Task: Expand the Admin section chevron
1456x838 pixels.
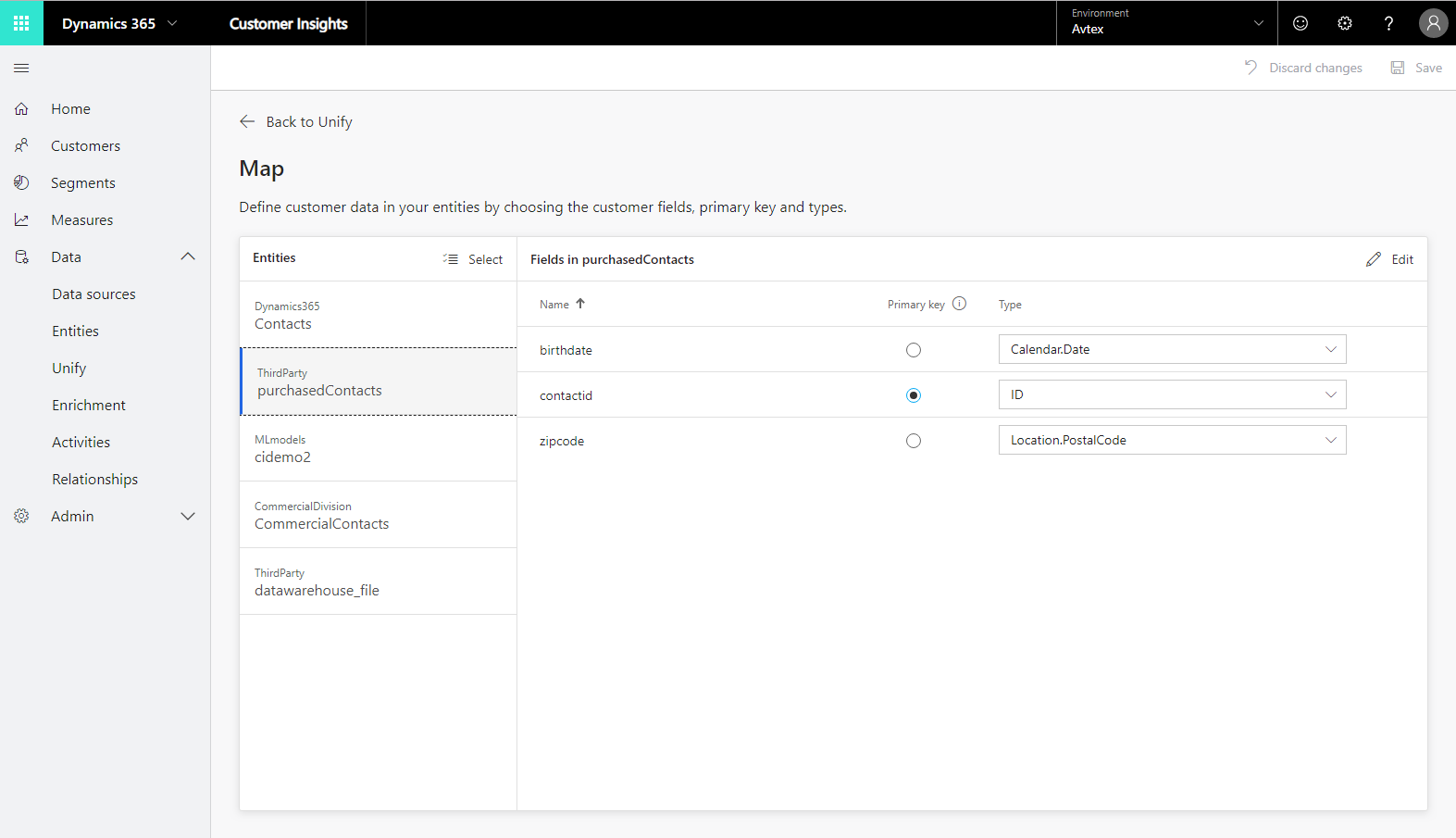Action: 188,516
